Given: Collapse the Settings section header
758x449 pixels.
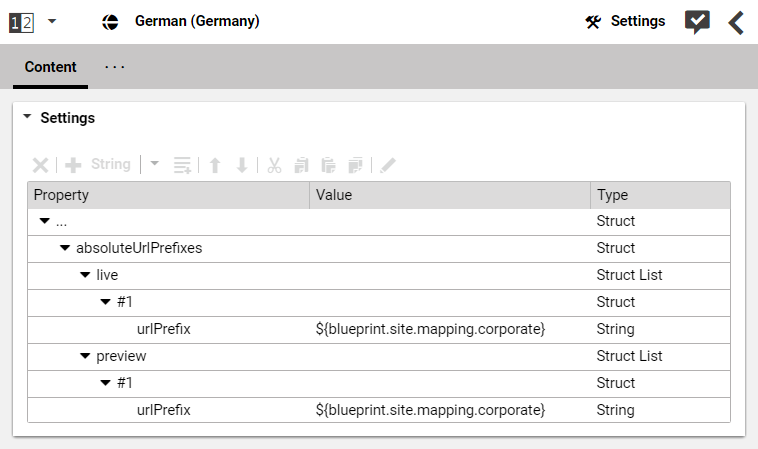Looking at the screenshot, I should point(28,118).
